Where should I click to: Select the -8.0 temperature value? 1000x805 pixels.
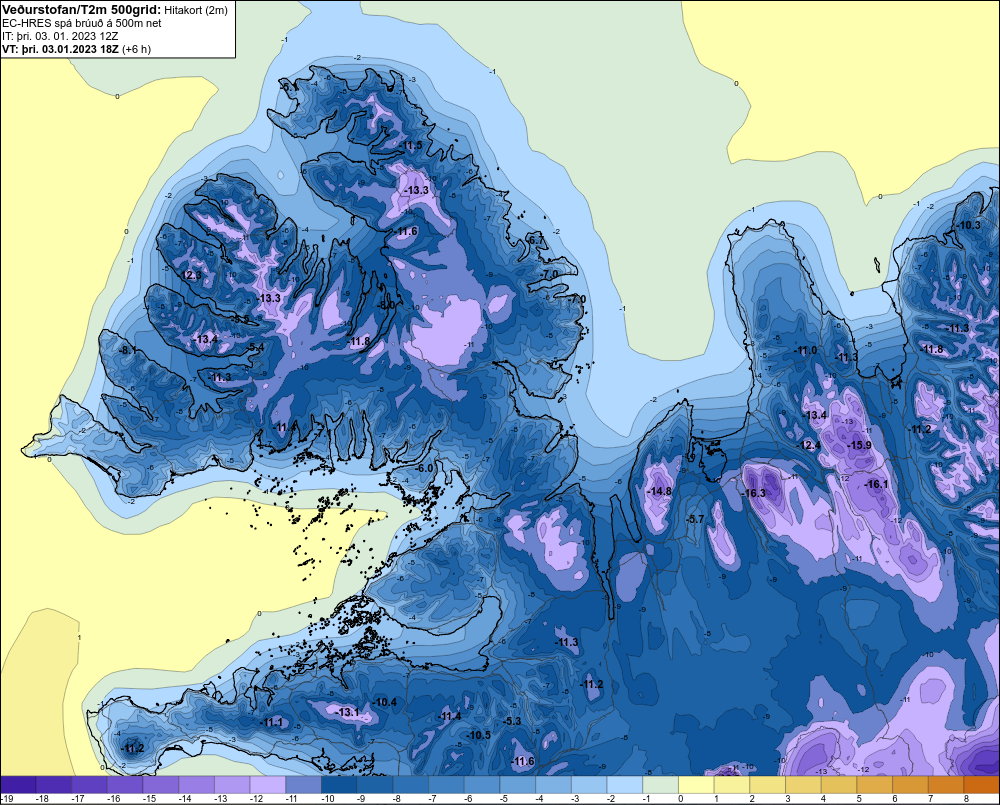(386, 305)
